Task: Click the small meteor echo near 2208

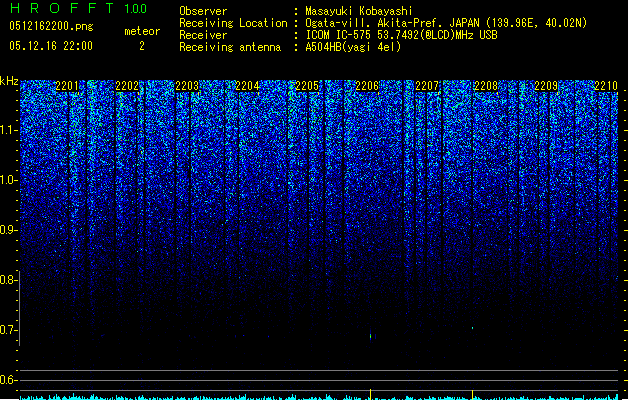Action: [473, 328]
